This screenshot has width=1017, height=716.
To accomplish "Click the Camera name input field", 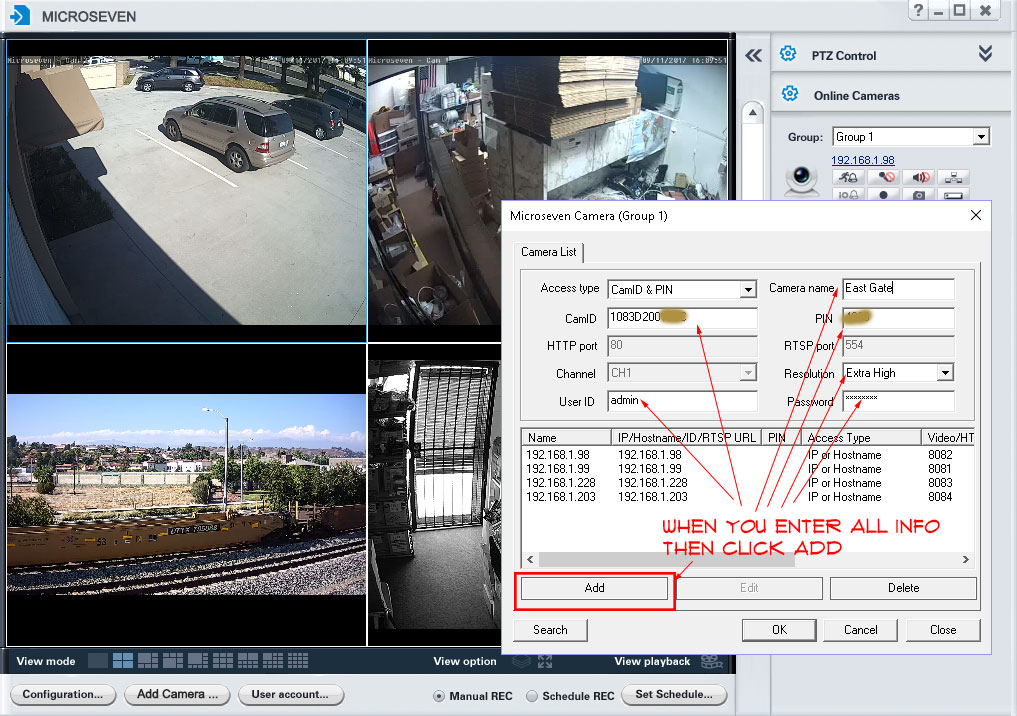I will pyautogui.click(x=898, y=288).
